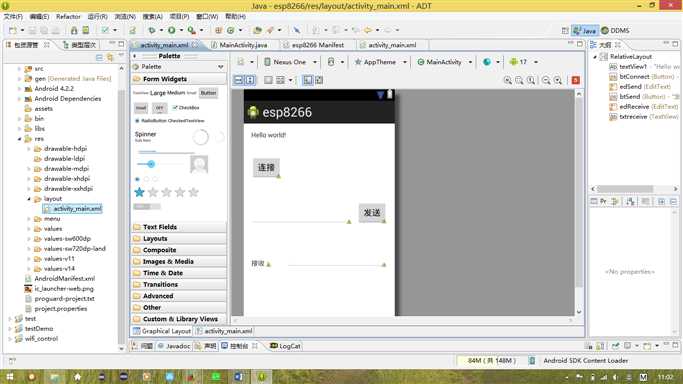Click the 连接 button in layout preview
This screenshot has width=683, height=384.
tap(266, 167)
